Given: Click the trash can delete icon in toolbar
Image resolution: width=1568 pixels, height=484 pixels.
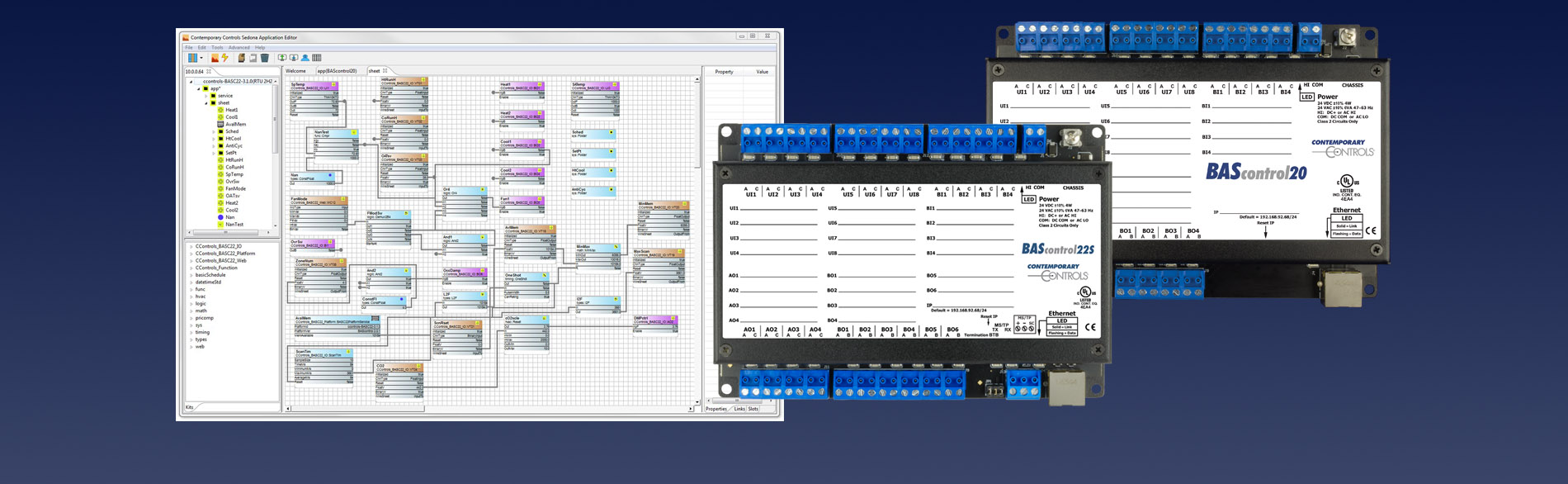Looking at the screenshot, I should click(265, 59).
